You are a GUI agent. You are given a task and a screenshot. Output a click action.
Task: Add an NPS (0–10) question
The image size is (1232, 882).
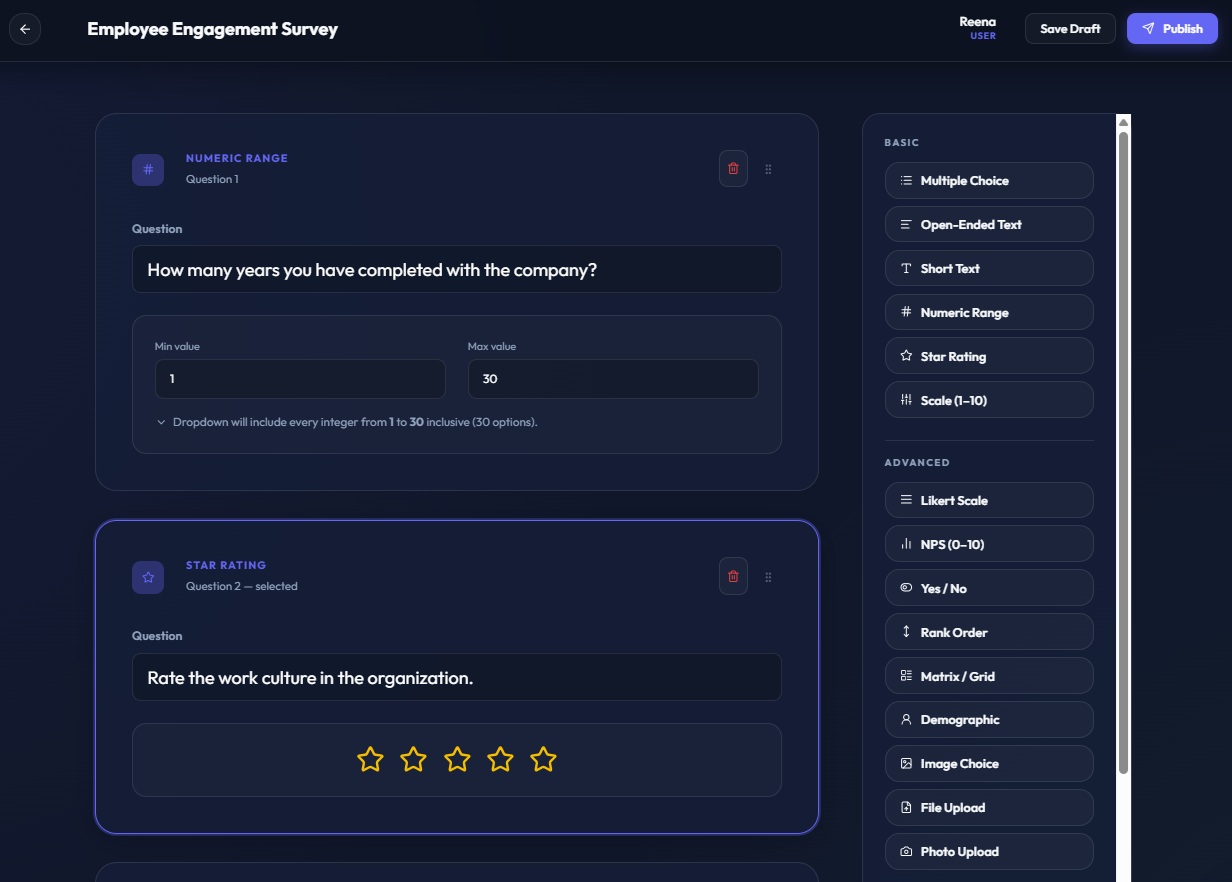989,544
